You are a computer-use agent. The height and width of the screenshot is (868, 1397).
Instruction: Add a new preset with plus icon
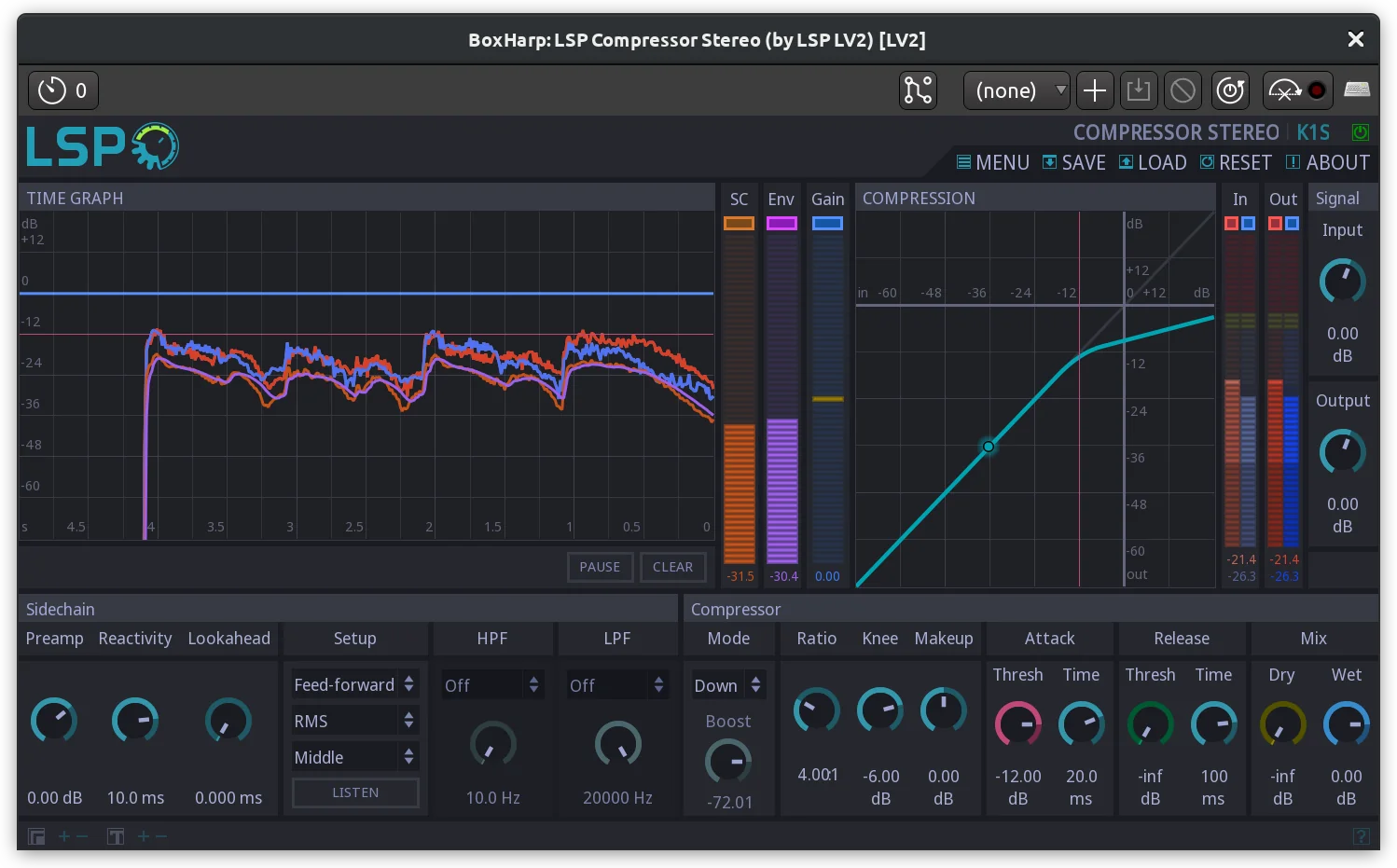pos(1095,90)
